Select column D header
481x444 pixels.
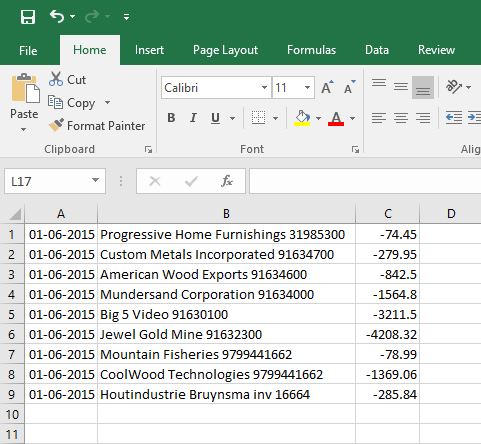click(x=451, y=214)
